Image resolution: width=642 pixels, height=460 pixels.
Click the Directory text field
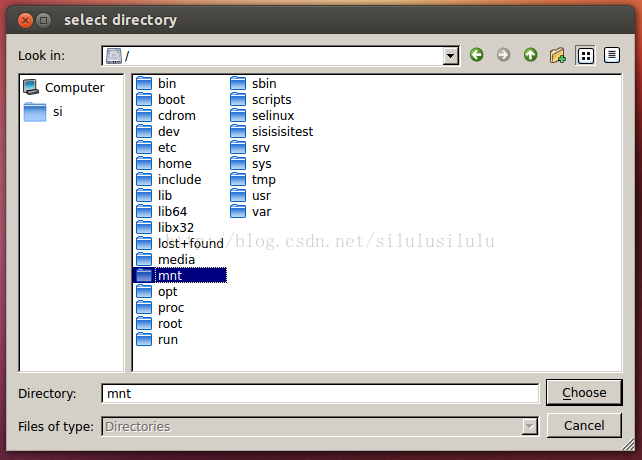click(x=320, y=394)
